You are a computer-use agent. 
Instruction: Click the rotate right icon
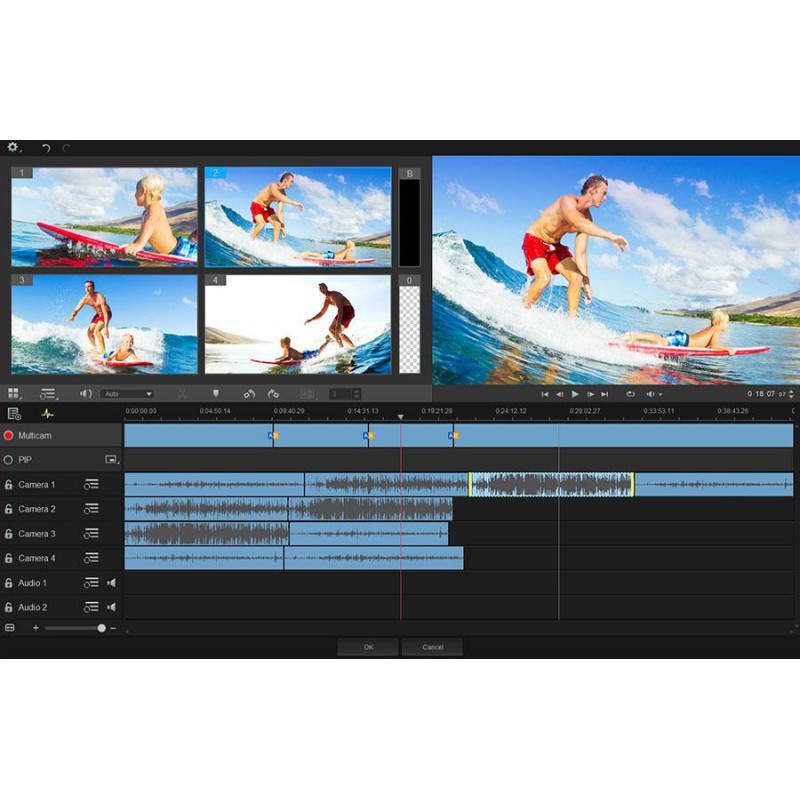(273, 394)
